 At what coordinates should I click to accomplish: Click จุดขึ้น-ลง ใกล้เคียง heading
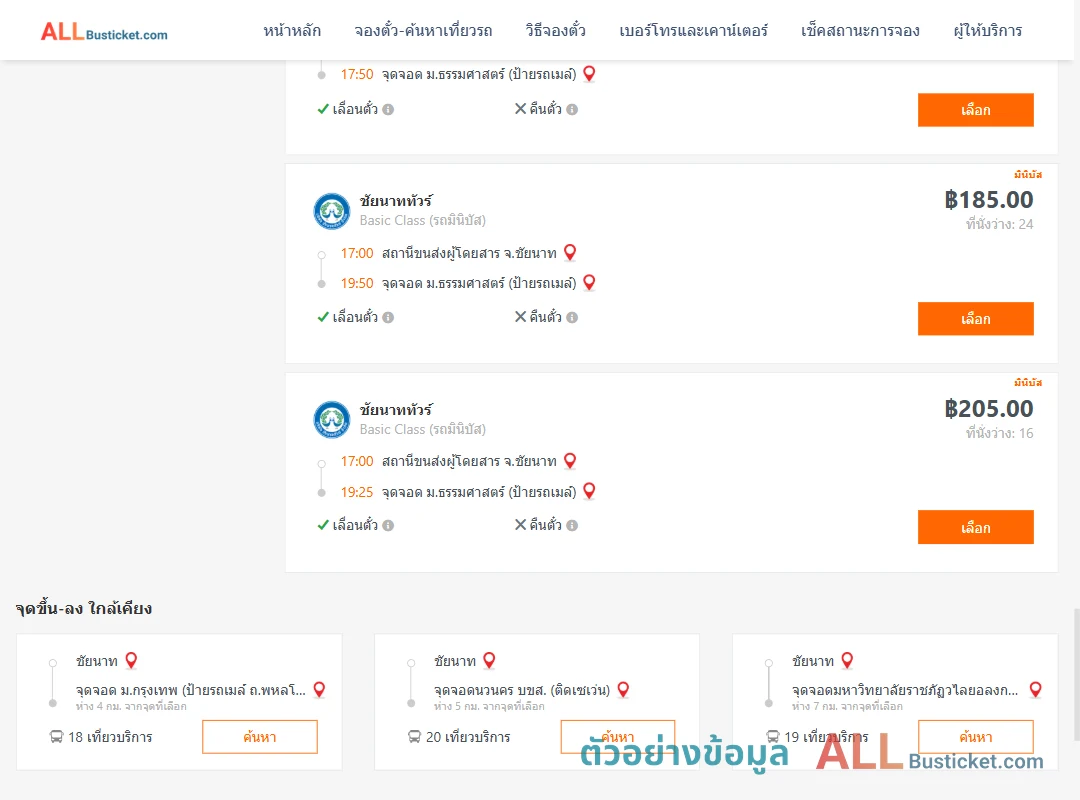(x=83, y=608)
